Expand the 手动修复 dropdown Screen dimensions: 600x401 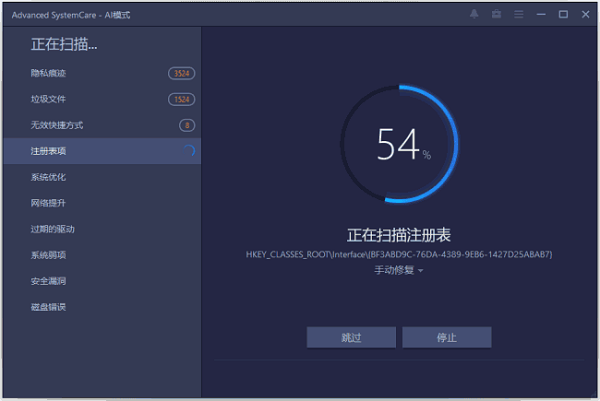click(398, 270)
